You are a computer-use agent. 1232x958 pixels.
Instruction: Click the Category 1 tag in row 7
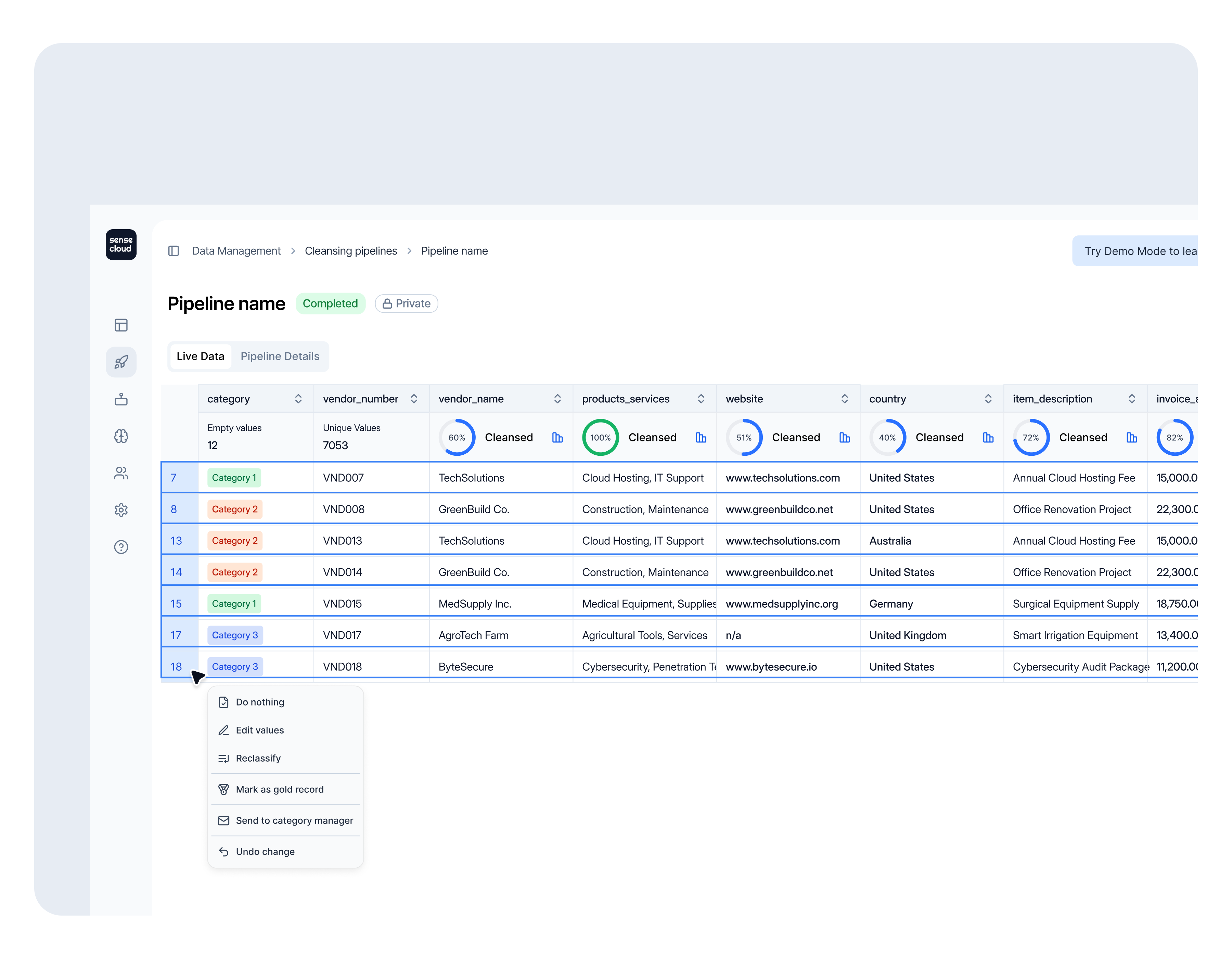pyautogui.click(x=234, y=478)
